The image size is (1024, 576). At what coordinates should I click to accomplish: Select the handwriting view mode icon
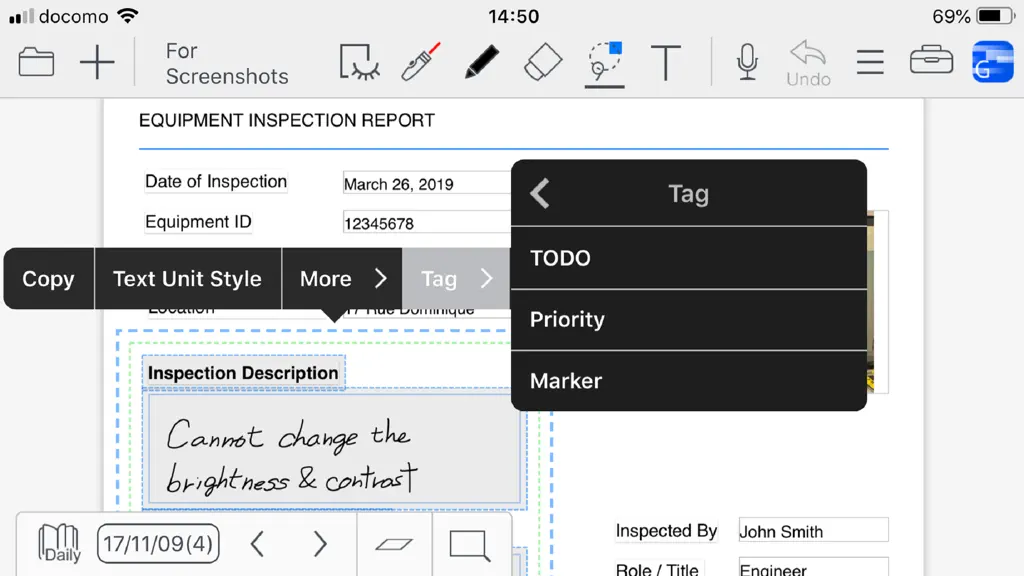359,63
